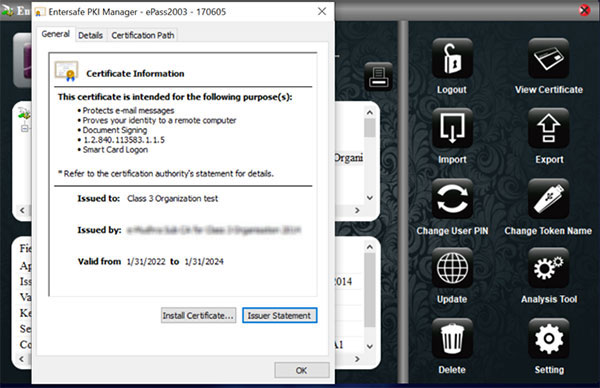
Task: Open Change Token Name icon
Action: pyautogui.click(x=548, y=198)
